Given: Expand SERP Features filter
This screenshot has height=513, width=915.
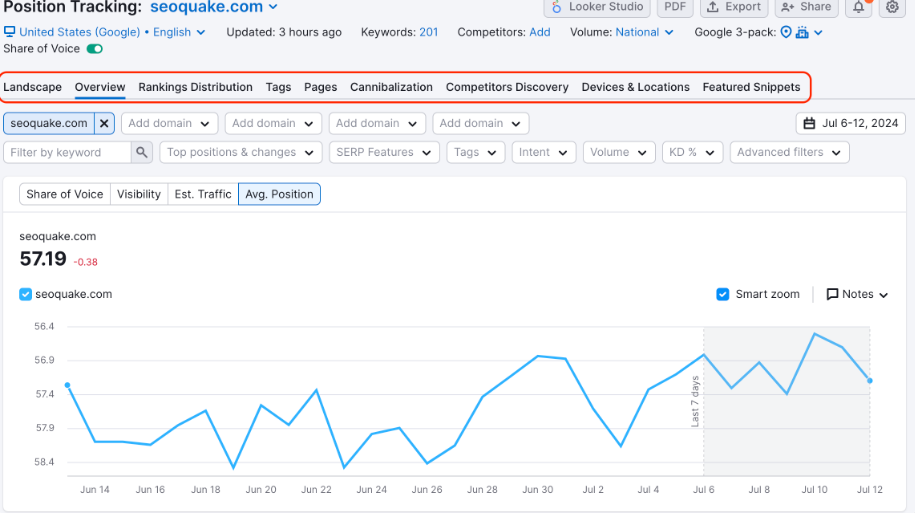Looking at the screenshot, I should click(384, 152).
